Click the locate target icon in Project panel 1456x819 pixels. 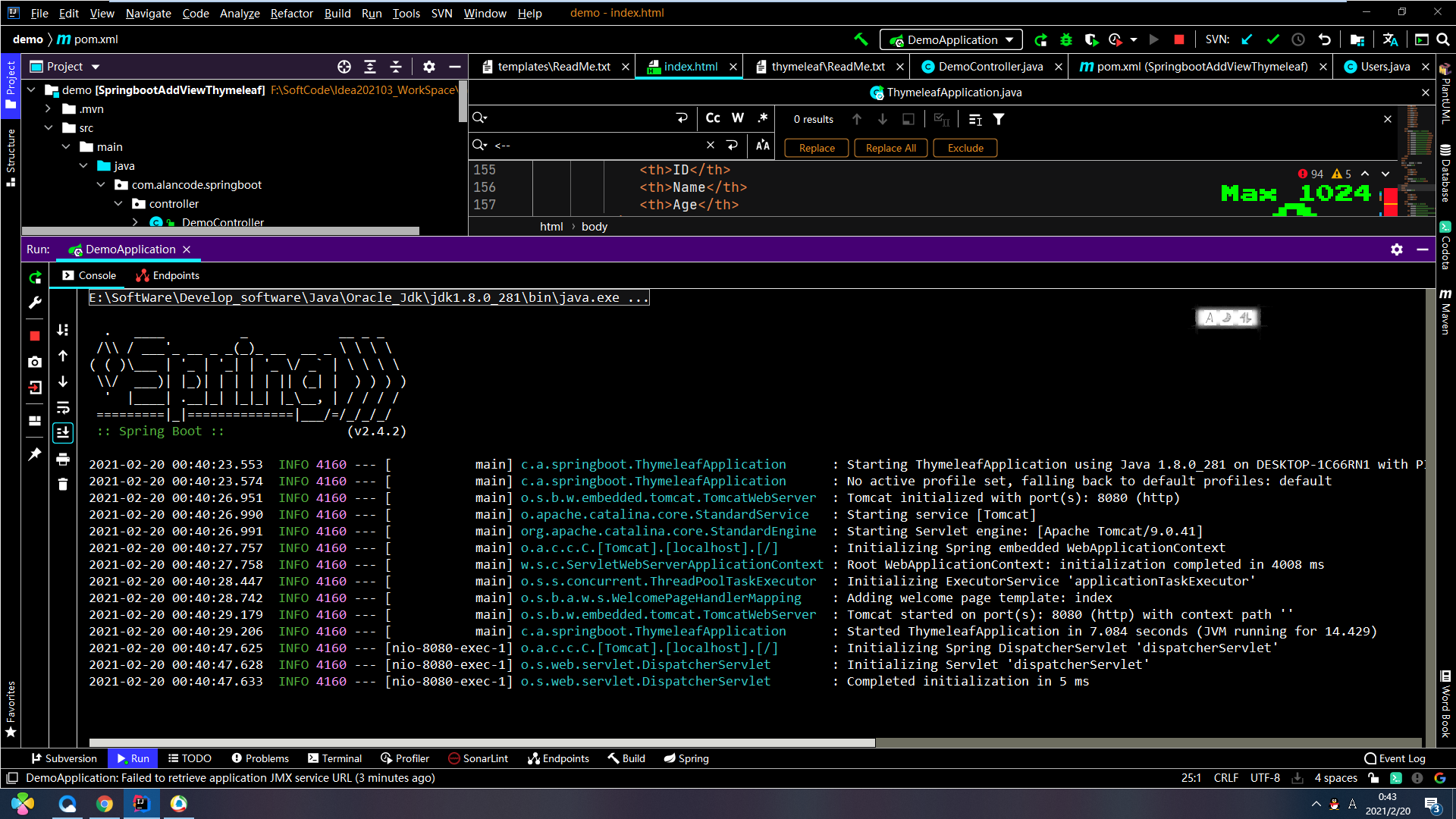click(x=344, y=67)
